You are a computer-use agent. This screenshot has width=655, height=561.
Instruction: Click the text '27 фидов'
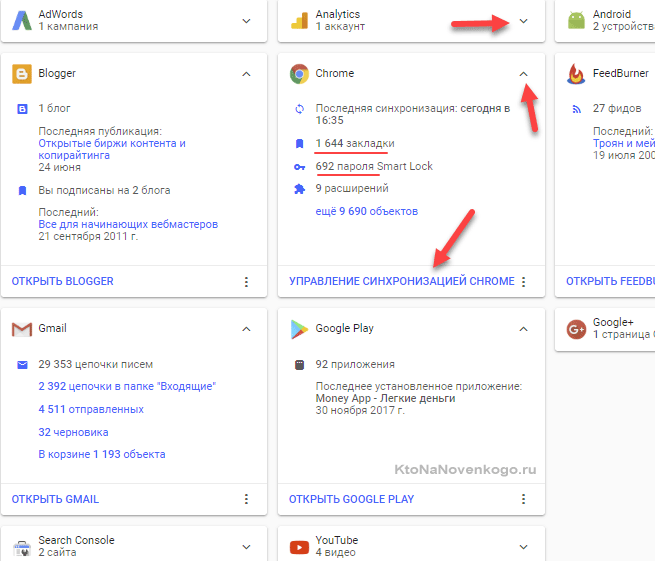pyautogui.click(x=617, y=109)
